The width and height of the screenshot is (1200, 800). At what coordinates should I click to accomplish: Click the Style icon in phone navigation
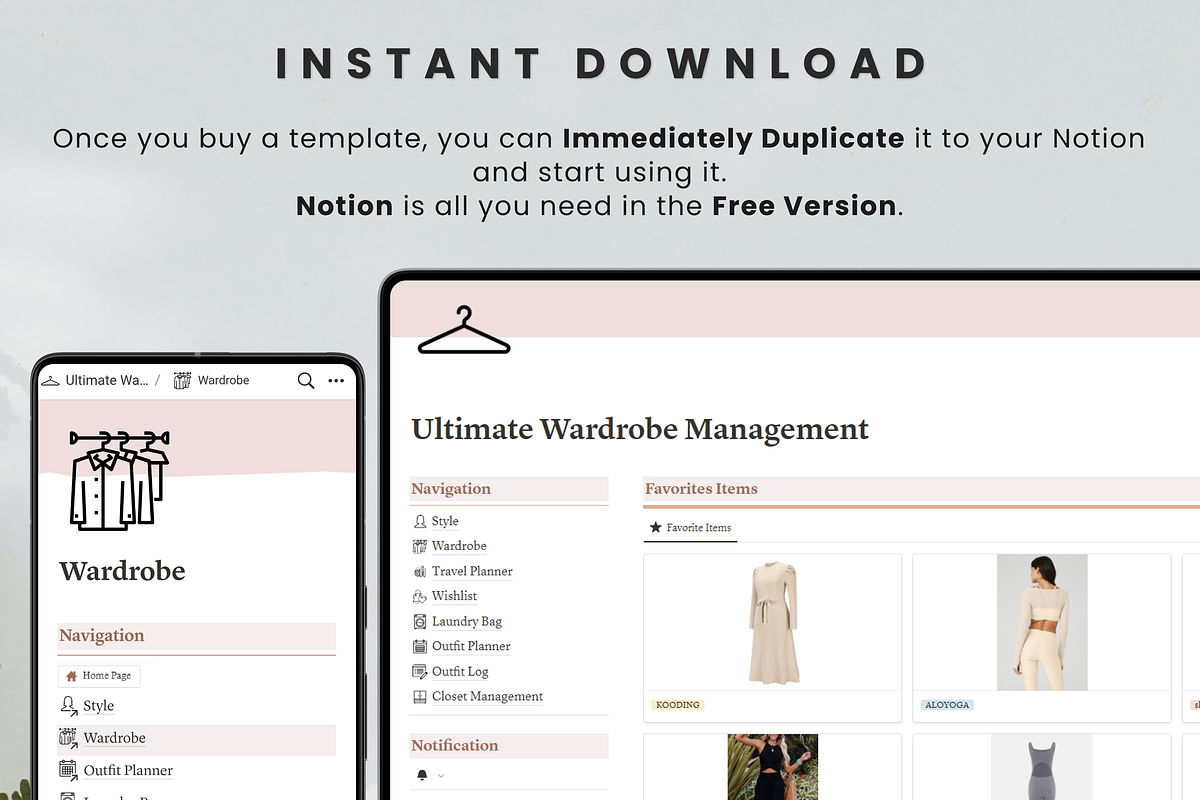pos(68,705)
